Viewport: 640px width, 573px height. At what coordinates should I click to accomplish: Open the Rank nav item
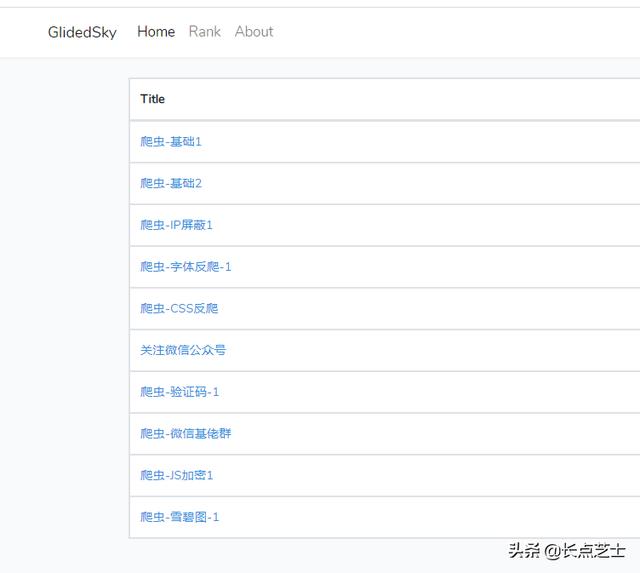[204, 31]
